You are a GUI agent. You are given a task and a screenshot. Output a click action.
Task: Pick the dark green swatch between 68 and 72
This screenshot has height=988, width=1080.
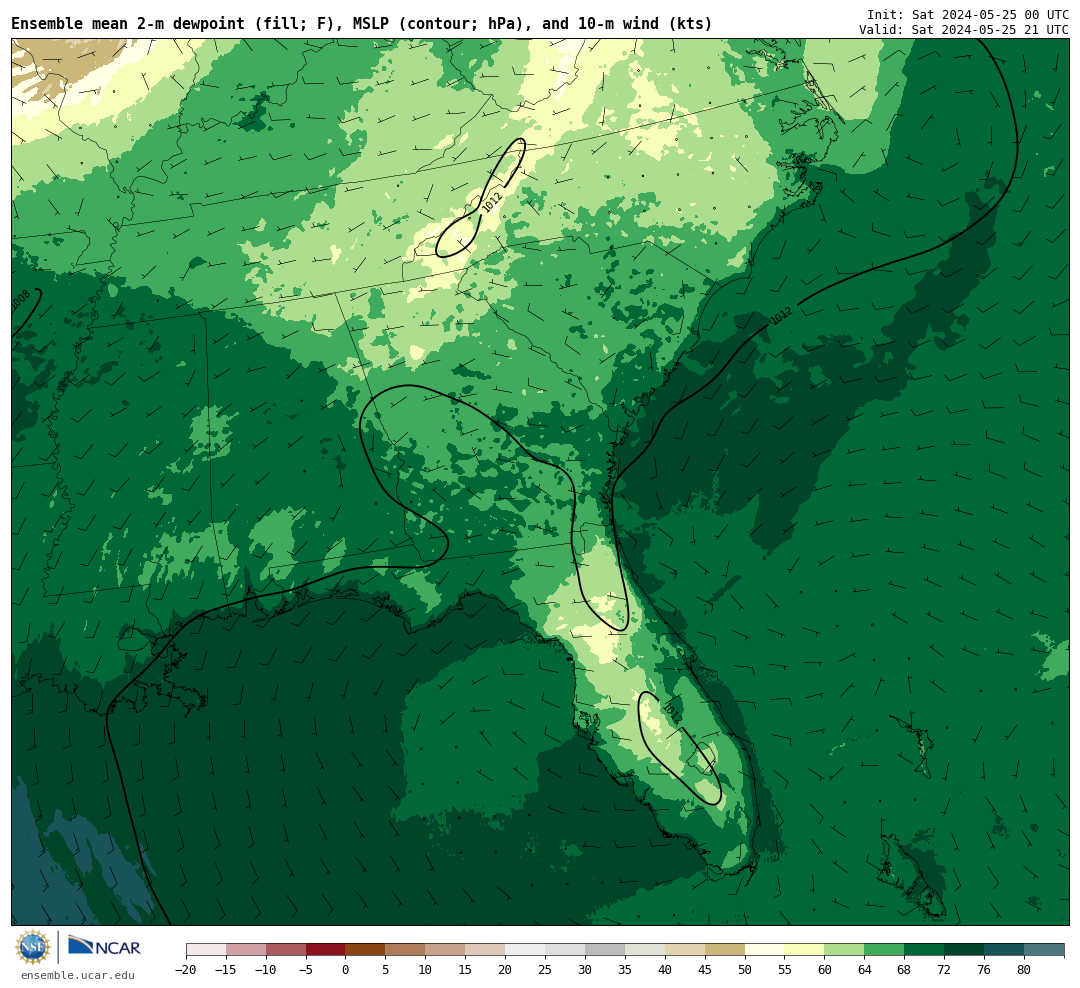[x=925, y=950]
